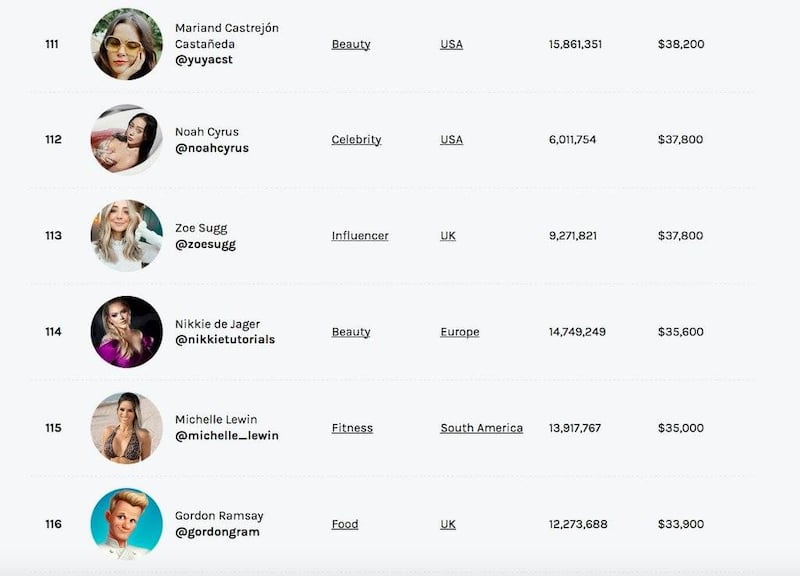Screen dimensions: 800x576
Task: Open the Fitness category link
Action: tap(352, 428)
